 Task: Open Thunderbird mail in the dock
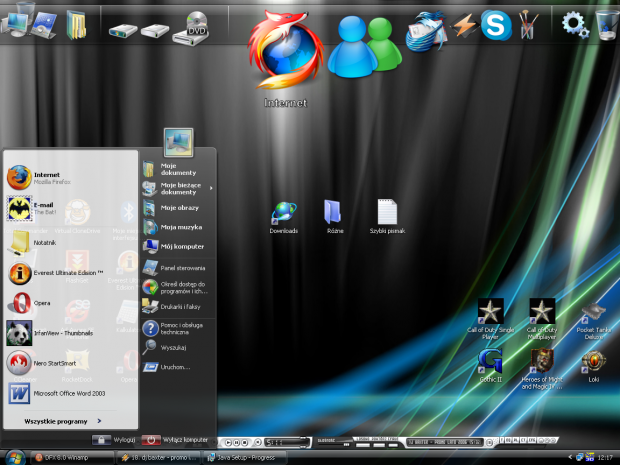(426, 32)
